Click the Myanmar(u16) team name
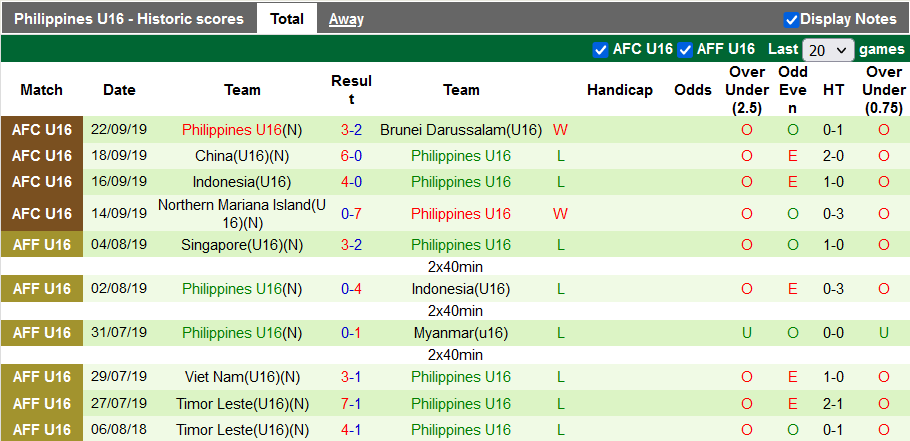Viewport: 910px width, 441px height. coord(461,333)
